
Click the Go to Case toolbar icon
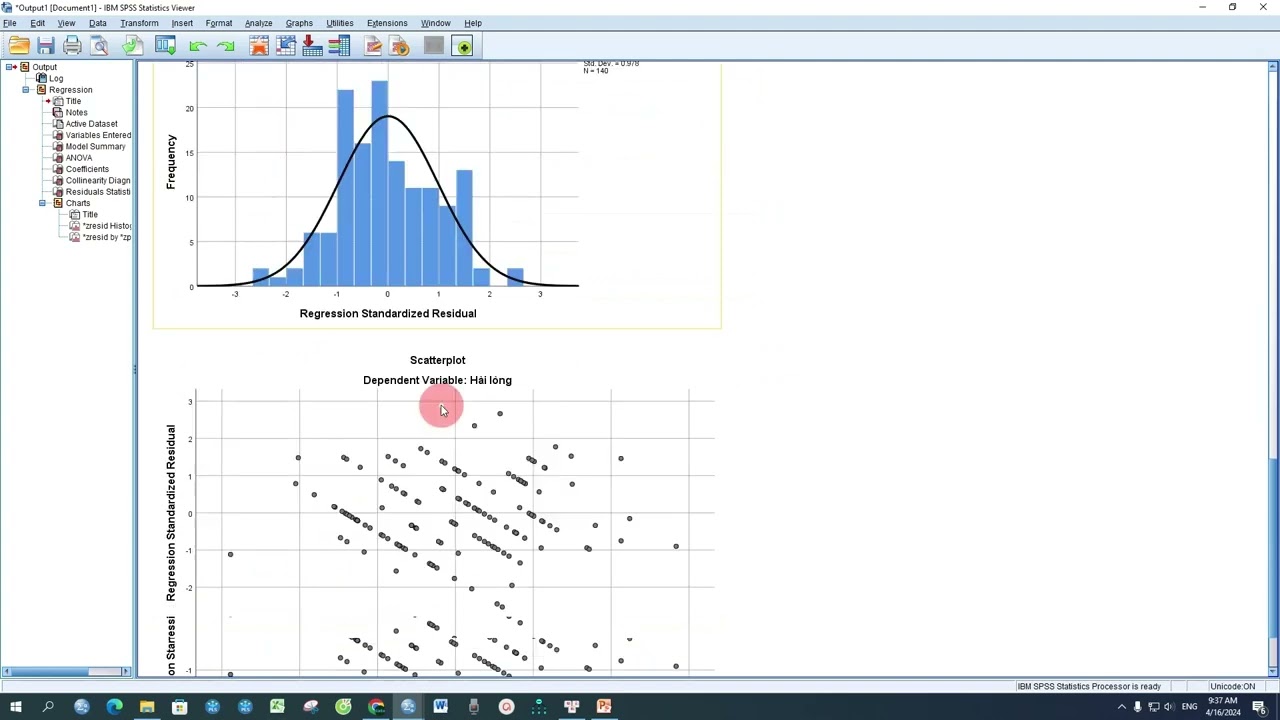(286, 46)
